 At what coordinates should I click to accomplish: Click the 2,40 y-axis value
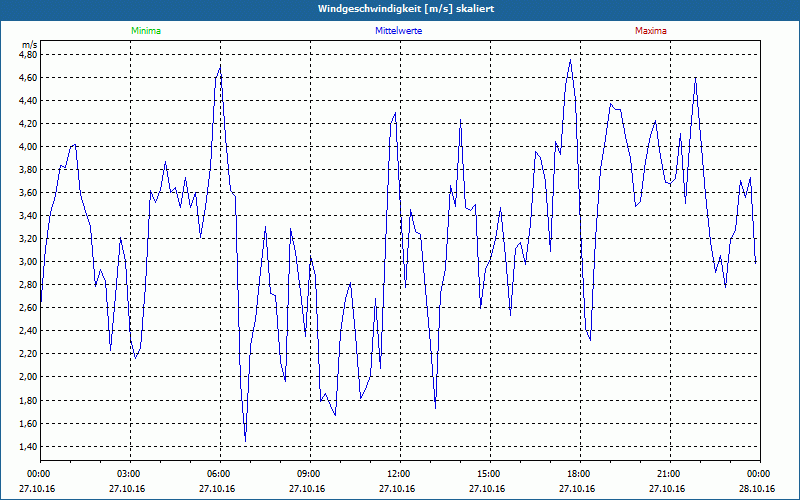[x=29, y=330]
